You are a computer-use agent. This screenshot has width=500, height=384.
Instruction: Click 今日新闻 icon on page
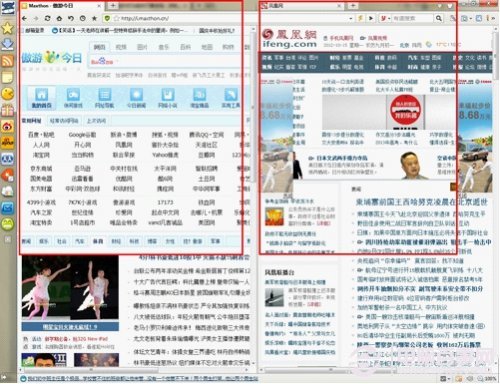click(136, 98)
